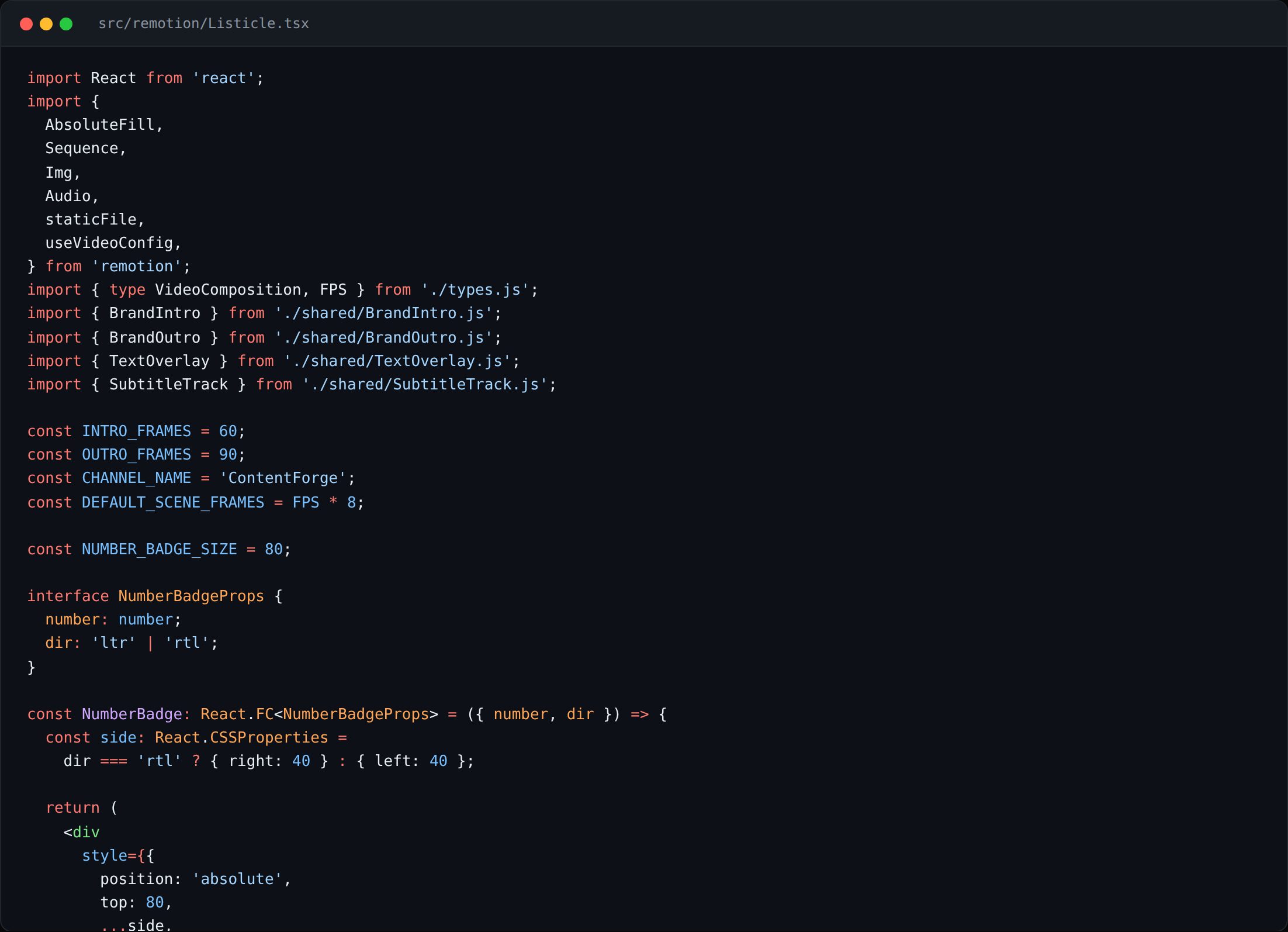Viewport: 1288px width, 932px height.
Task: Click the NUMBER_BADGE_SIZE constant name
Action: tap(160, 550)
